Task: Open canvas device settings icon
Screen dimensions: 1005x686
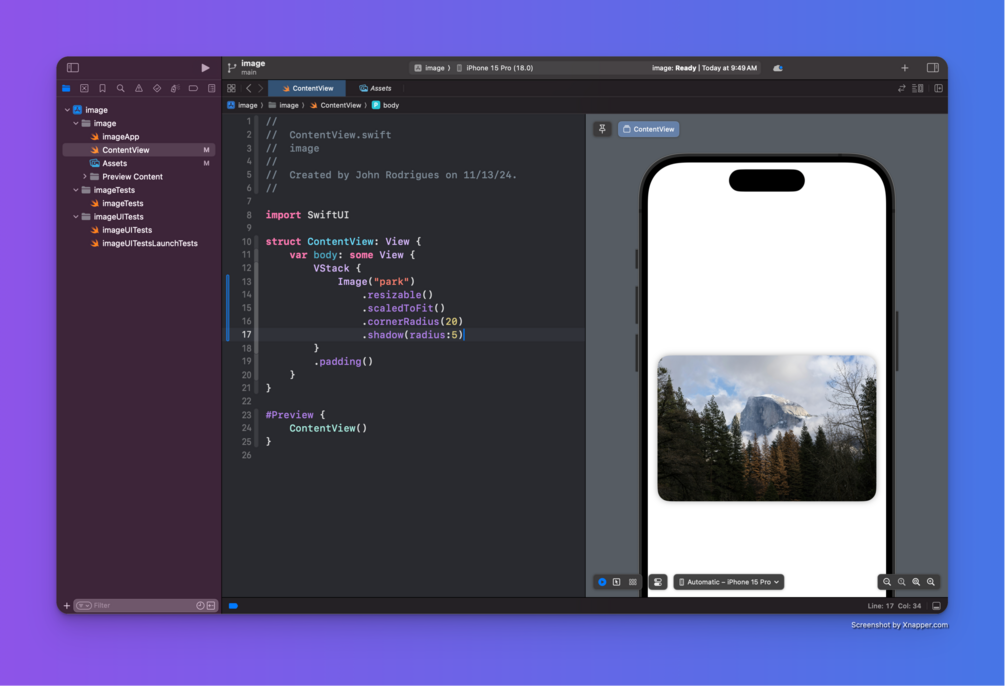Action: pyautogui.click(x=658, y=582)
